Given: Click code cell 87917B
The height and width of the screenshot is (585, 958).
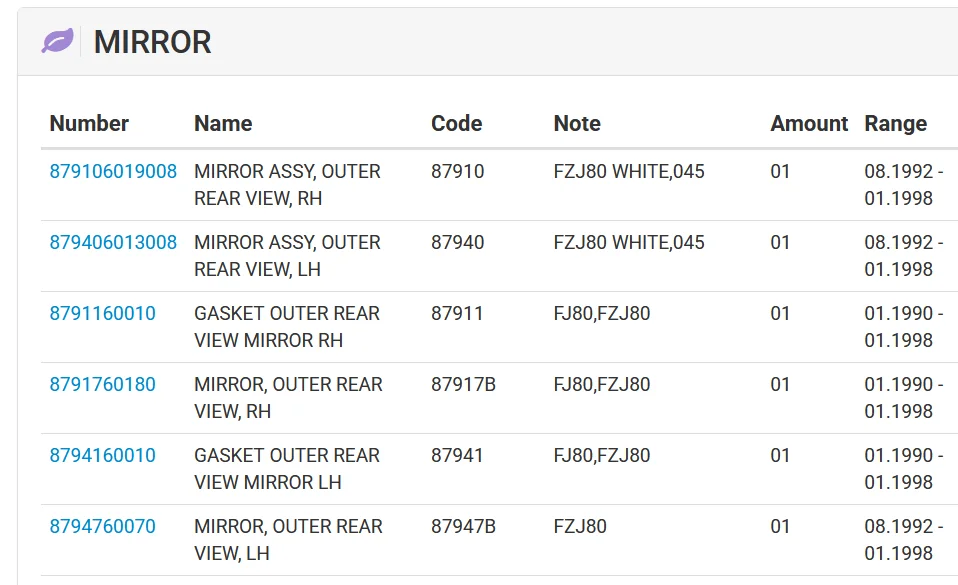Looking at the screenshot, I should point(463,384).
